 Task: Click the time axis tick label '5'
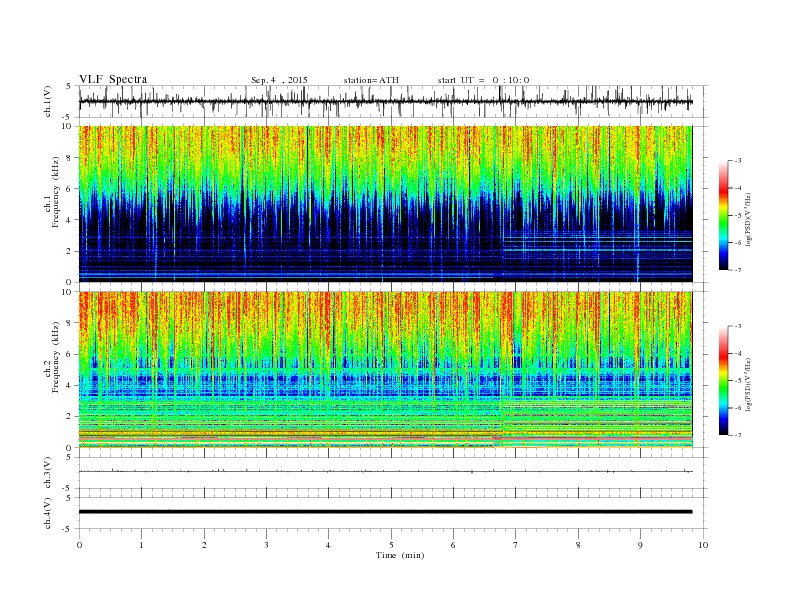tap(391, 545)
